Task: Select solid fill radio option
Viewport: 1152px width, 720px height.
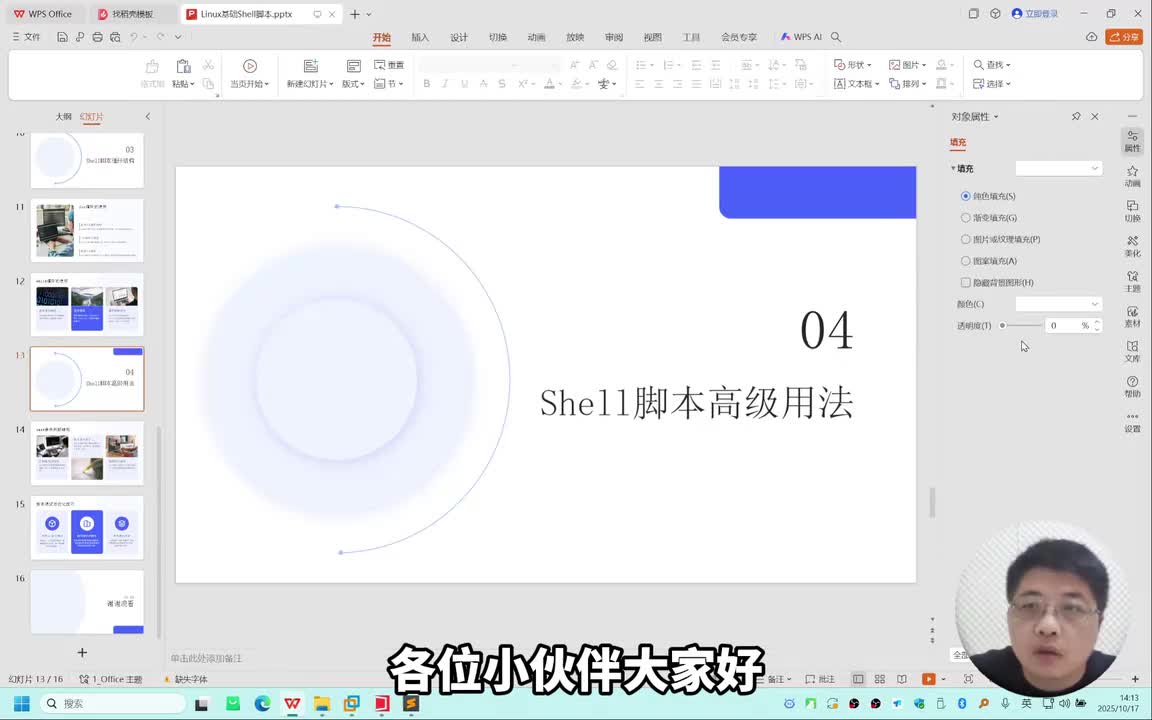Action: click(965, 196)
